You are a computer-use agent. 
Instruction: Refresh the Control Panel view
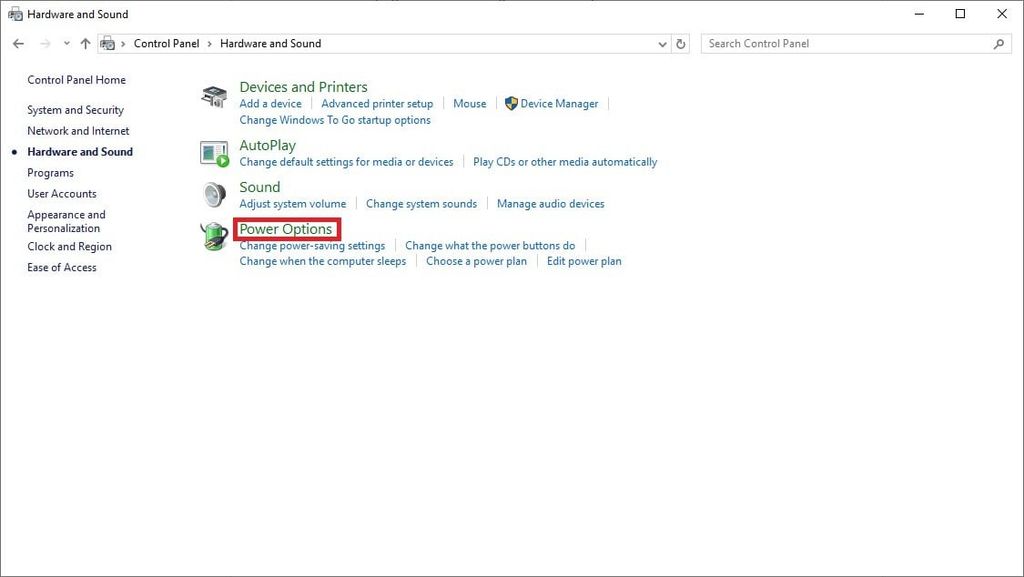pyautogui.click(x=681, y=44)
